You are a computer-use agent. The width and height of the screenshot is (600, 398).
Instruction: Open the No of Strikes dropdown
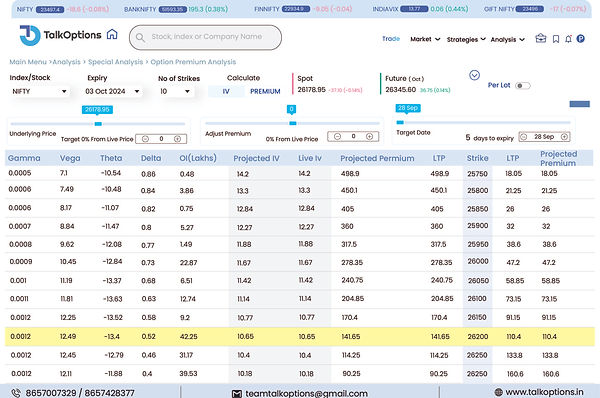[x=175, y=91]
